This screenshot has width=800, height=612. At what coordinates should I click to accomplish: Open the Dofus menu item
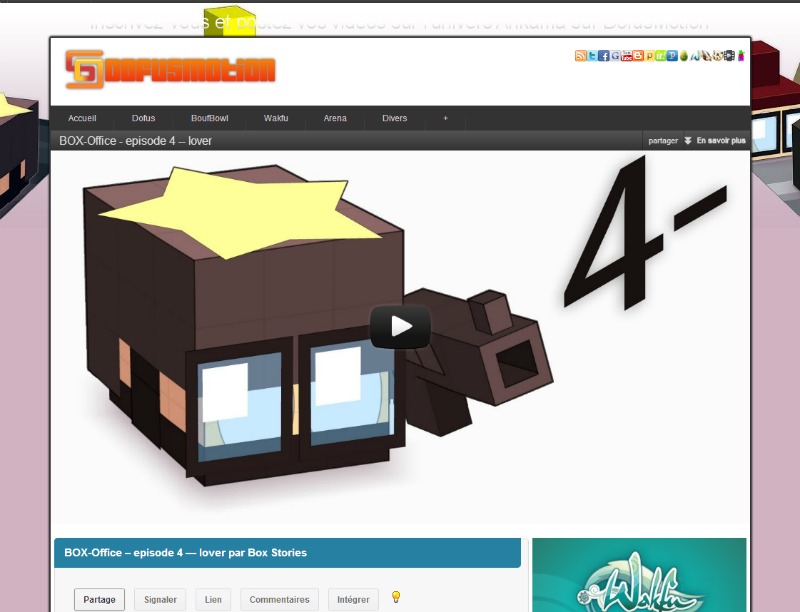(x=143, y=118)
